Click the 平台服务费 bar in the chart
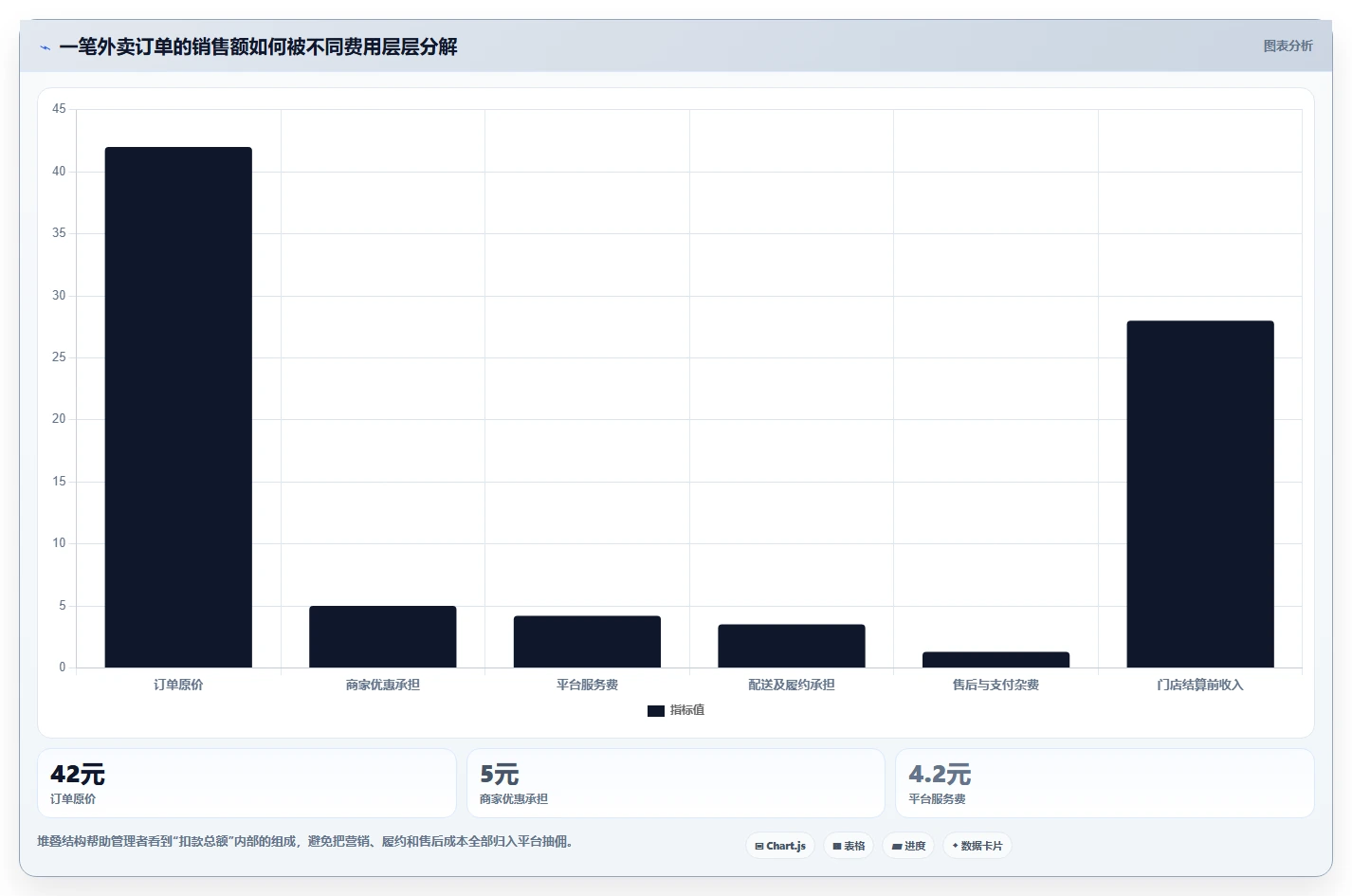Screen dimensions: 1352x896 [587, 642]
